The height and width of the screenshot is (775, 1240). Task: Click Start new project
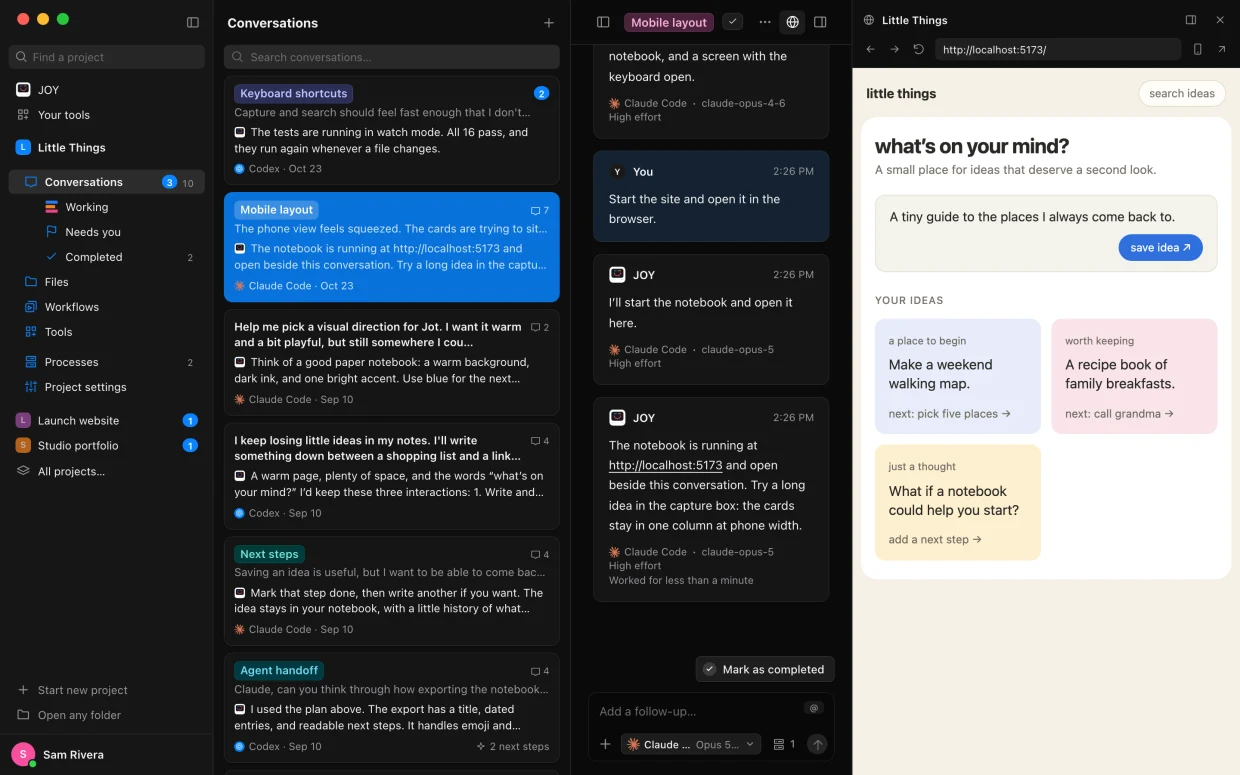(x=107, y=690)
